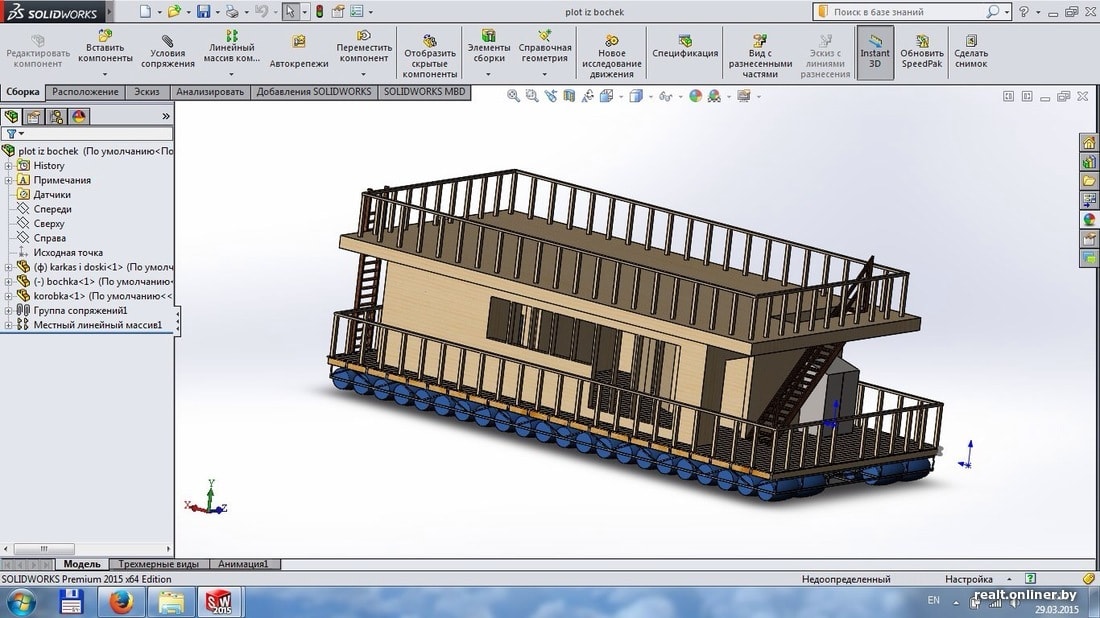The width and height of the screenshot is (1100, 618).
Task: Click the Сделать снимок icon
Action: click(x=970, y=41)
